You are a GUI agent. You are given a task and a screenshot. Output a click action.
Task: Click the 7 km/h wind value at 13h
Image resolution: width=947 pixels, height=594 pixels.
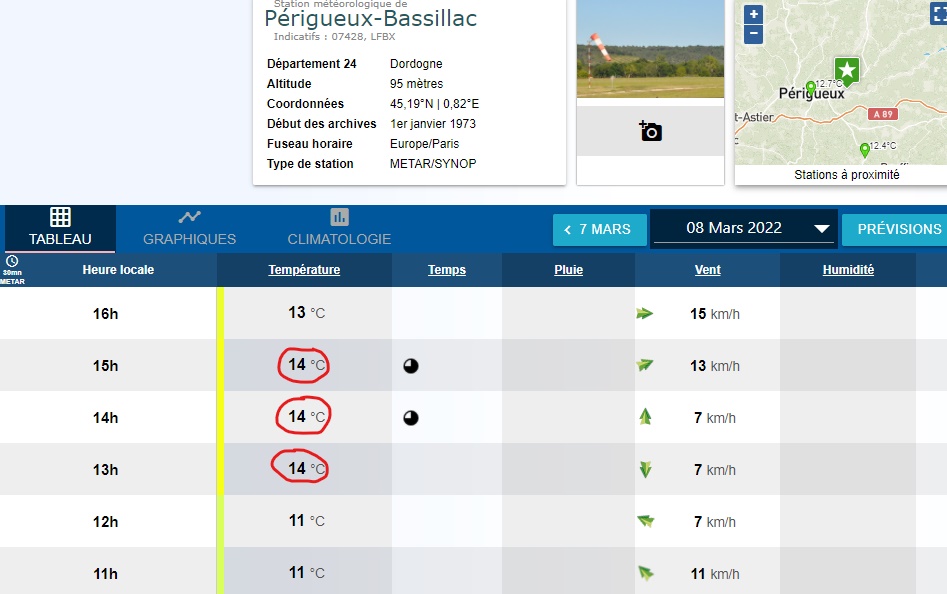[x=715, y=470]
